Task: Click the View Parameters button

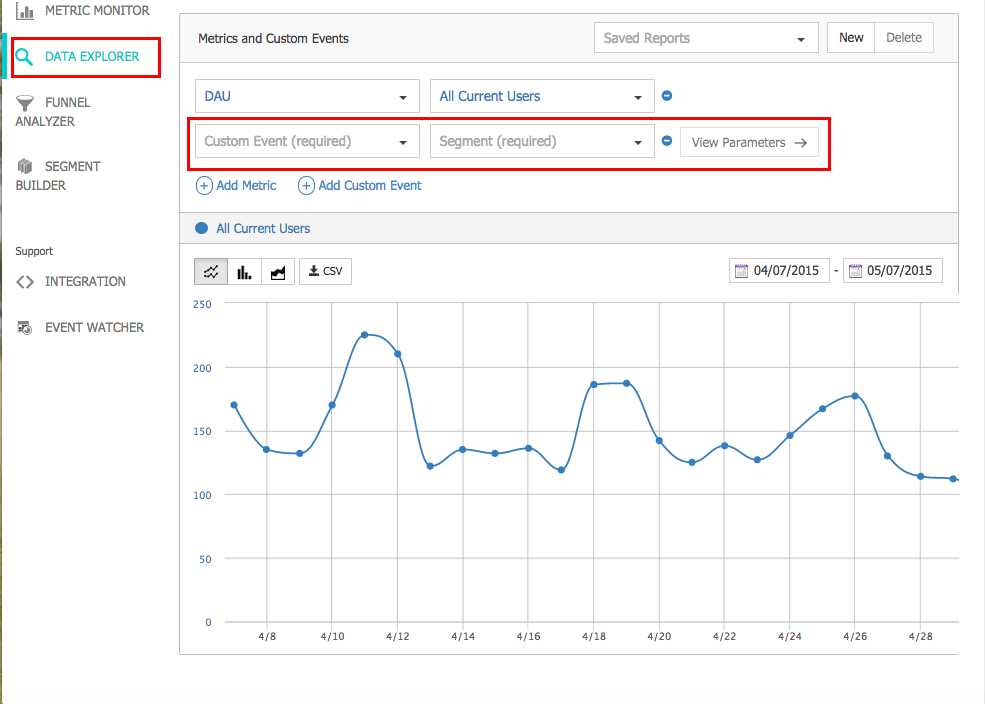Action: pyautogui.click(x=749, y=142)
